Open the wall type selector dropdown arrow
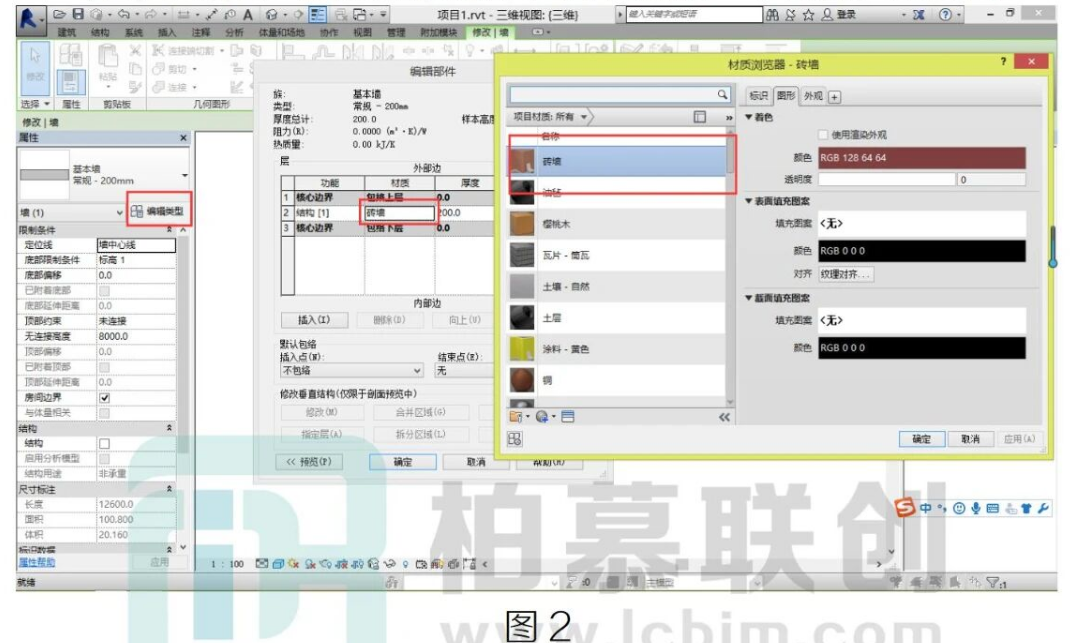1072x643 pixels. point(185,175)
